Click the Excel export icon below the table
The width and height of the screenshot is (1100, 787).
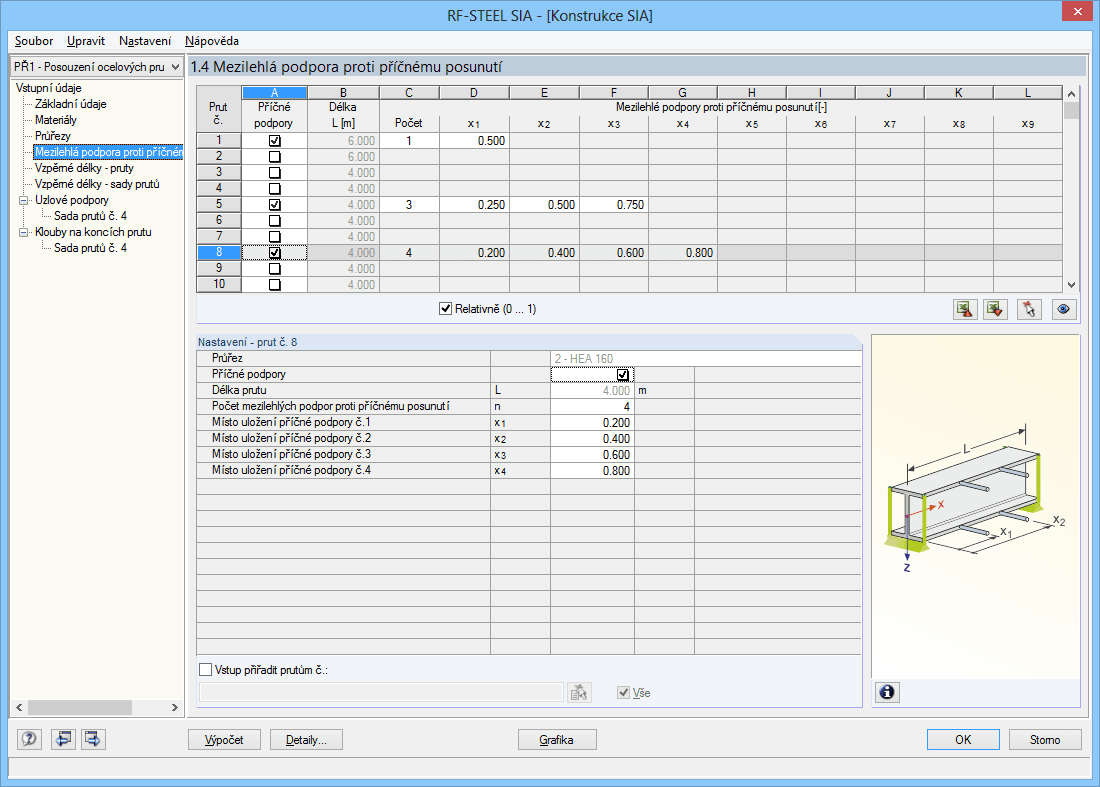pos(965,309)
